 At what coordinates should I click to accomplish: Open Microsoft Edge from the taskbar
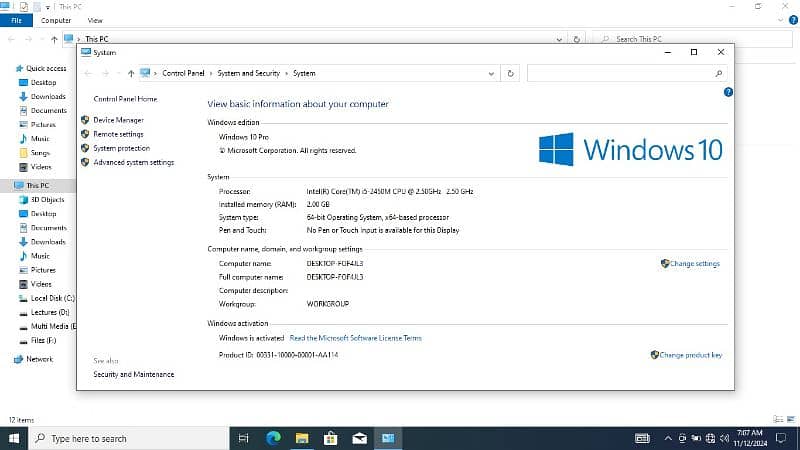tap(274, 438)
